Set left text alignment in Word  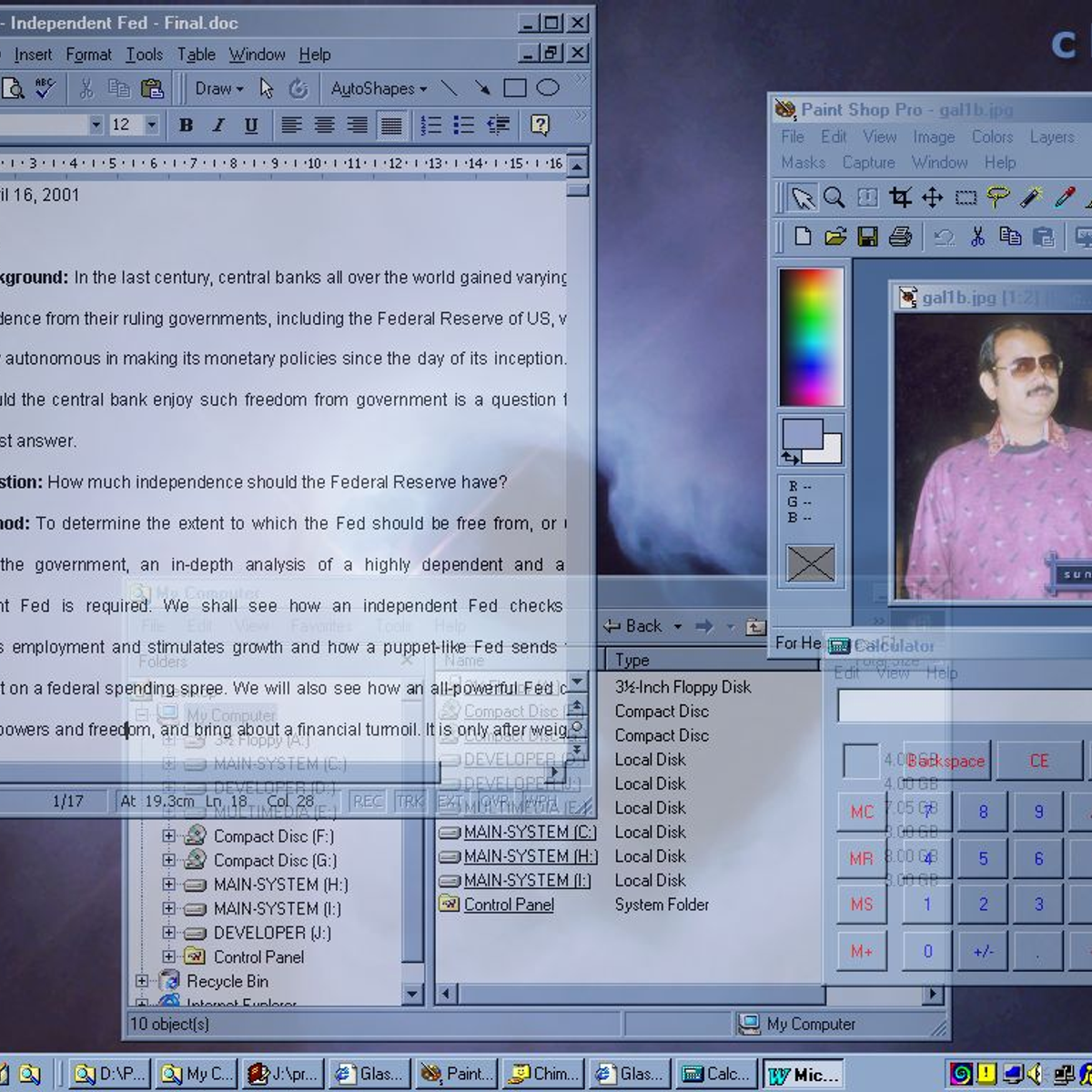click(291, 125)
